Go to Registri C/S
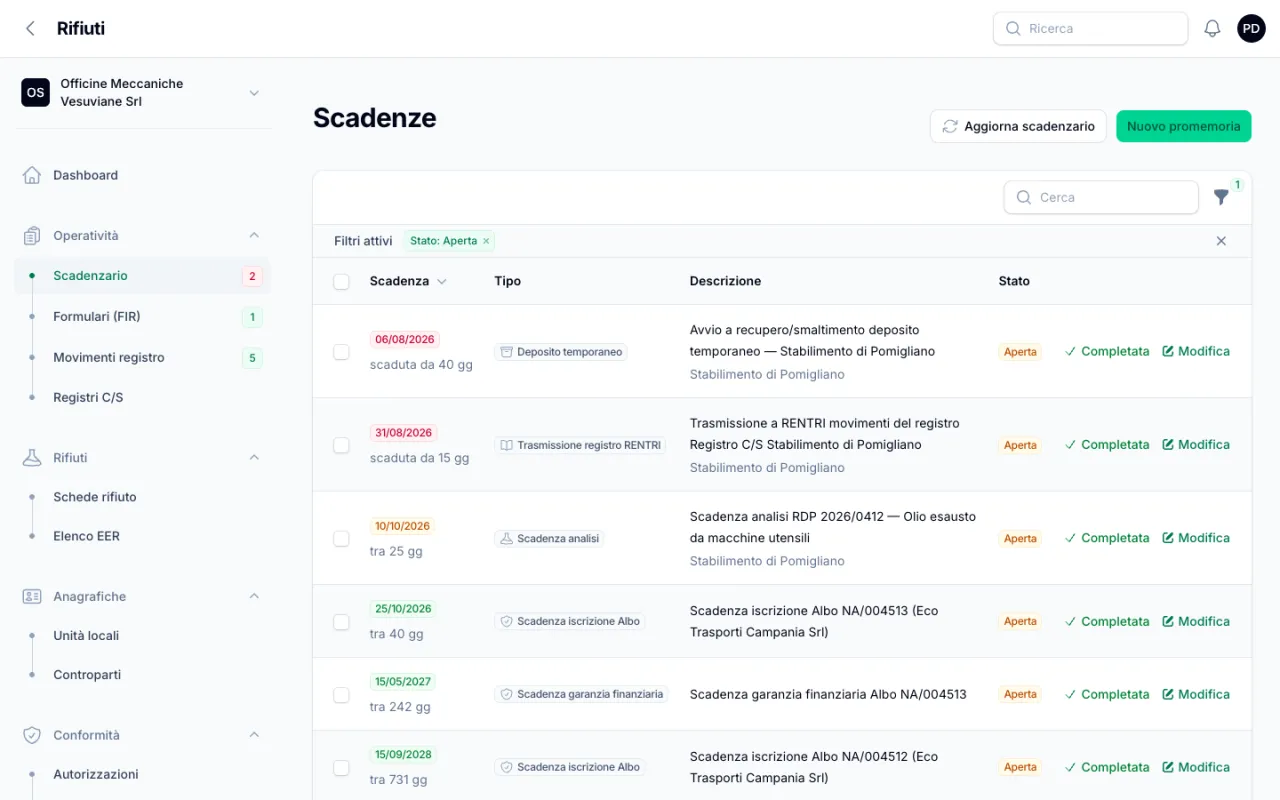Viewport: 1280px width, 800px height. click(142, 398)
